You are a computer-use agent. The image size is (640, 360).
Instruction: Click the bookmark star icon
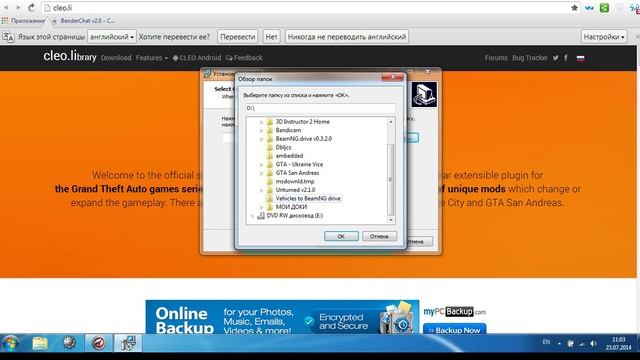(574, 7)
